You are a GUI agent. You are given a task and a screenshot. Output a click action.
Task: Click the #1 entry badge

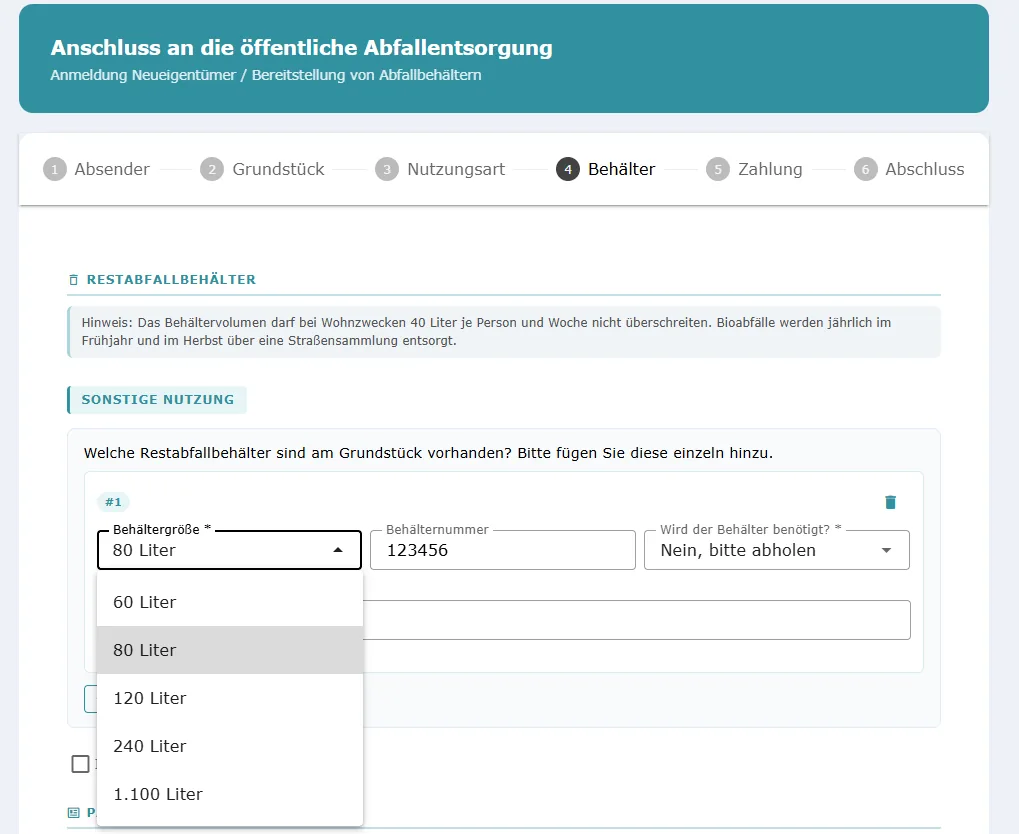(114, 502)
